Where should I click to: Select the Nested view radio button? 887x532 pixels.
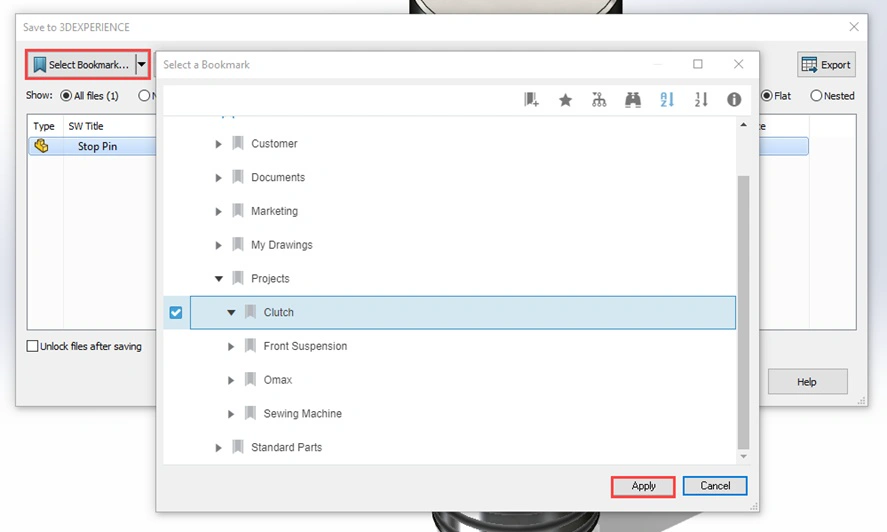click(816, 96)
